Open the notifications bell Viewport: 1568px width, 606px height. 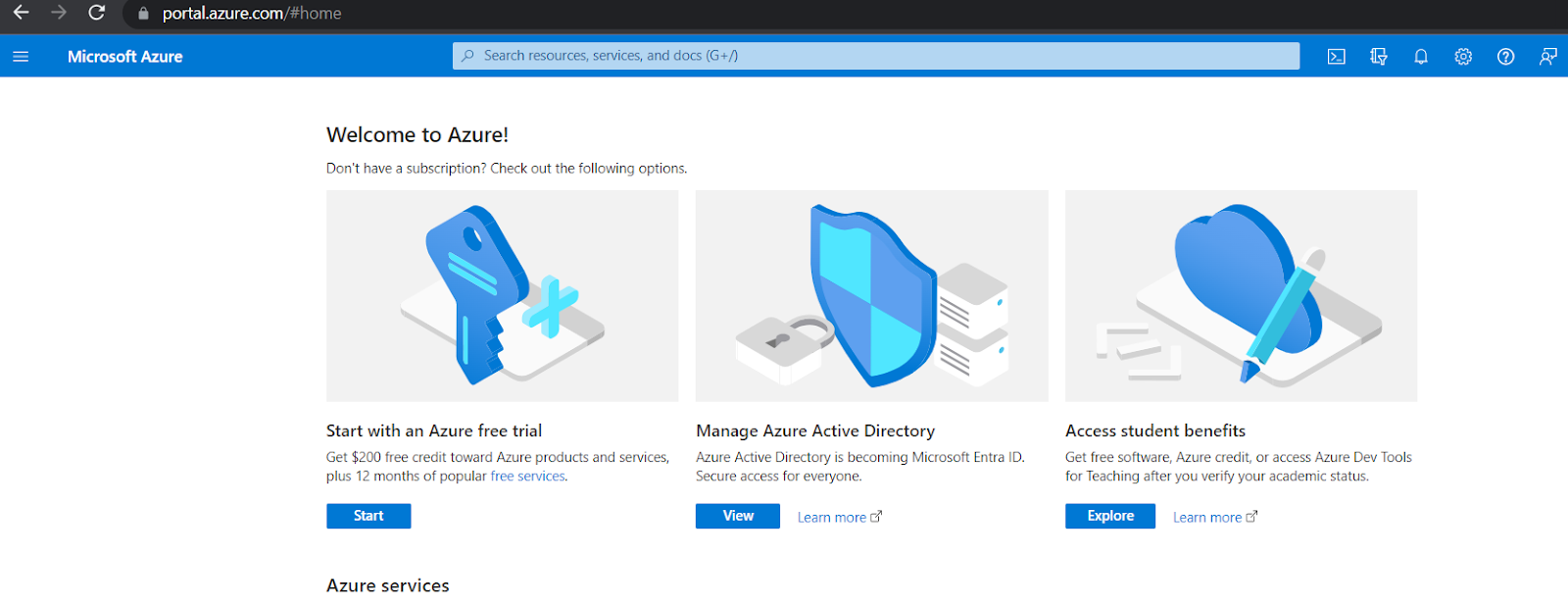pos(1421,57)
